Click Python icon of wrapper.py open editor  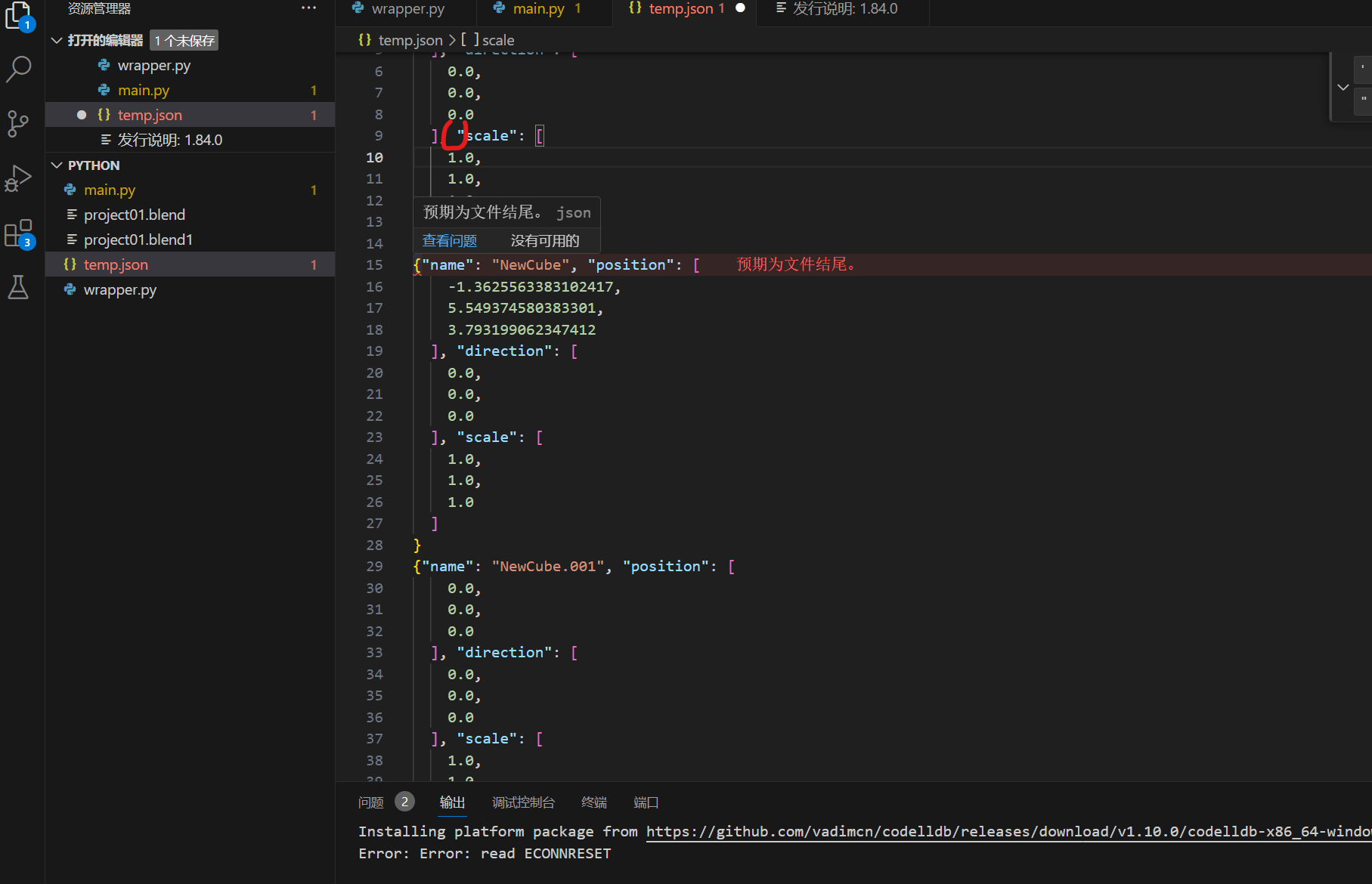click(104, 66)
